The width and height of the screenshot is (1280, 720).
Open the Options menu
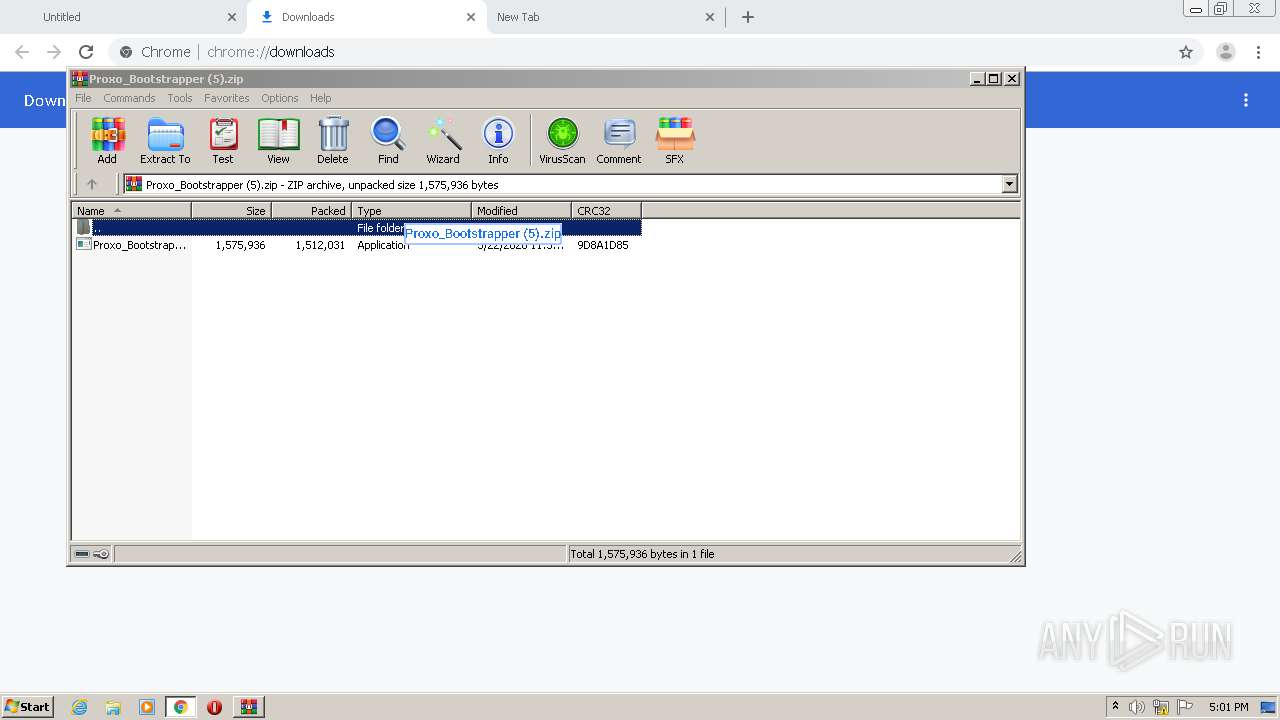point(280,98)
